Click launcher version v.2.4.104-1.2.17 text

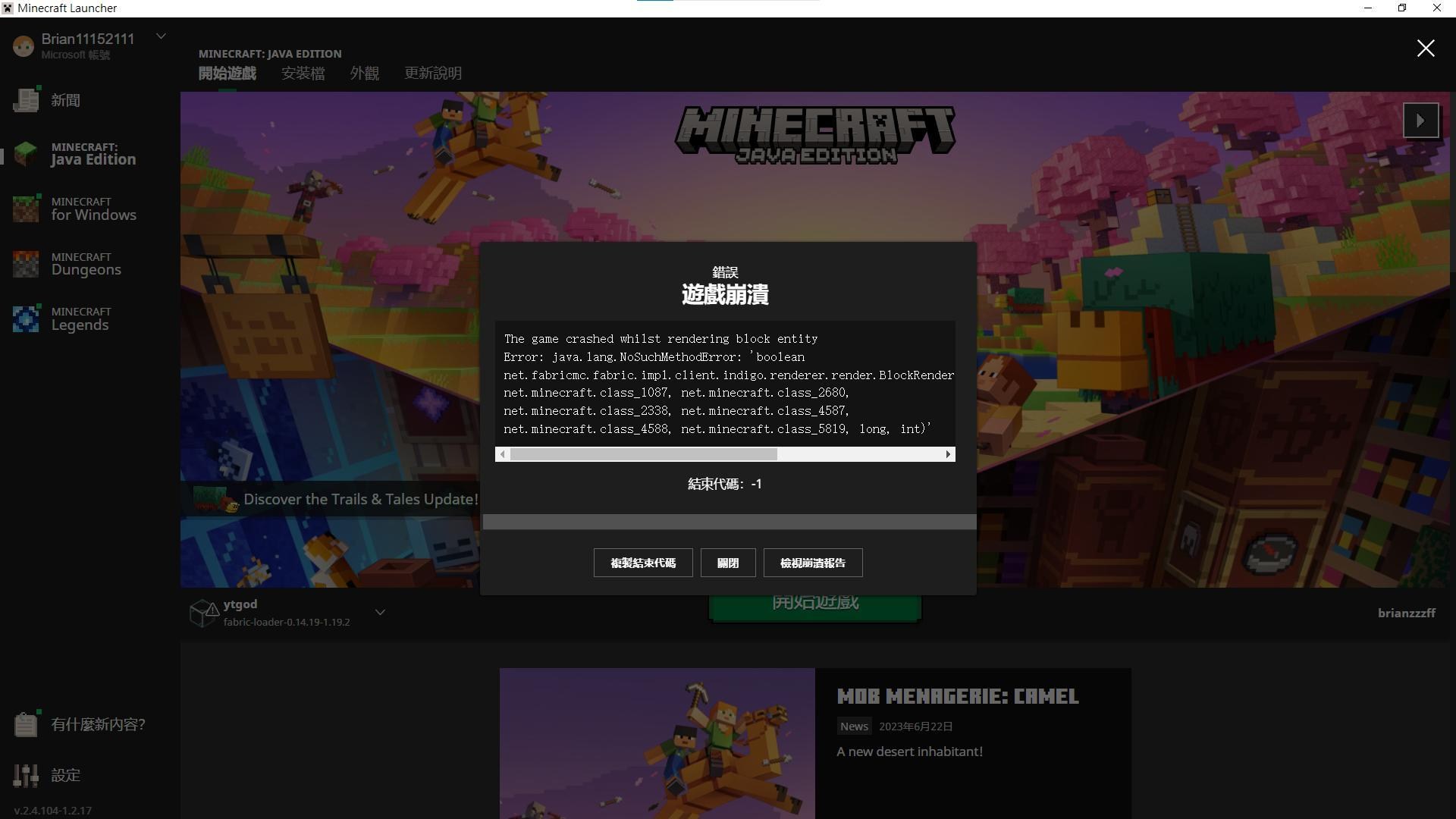pos(53,811)
